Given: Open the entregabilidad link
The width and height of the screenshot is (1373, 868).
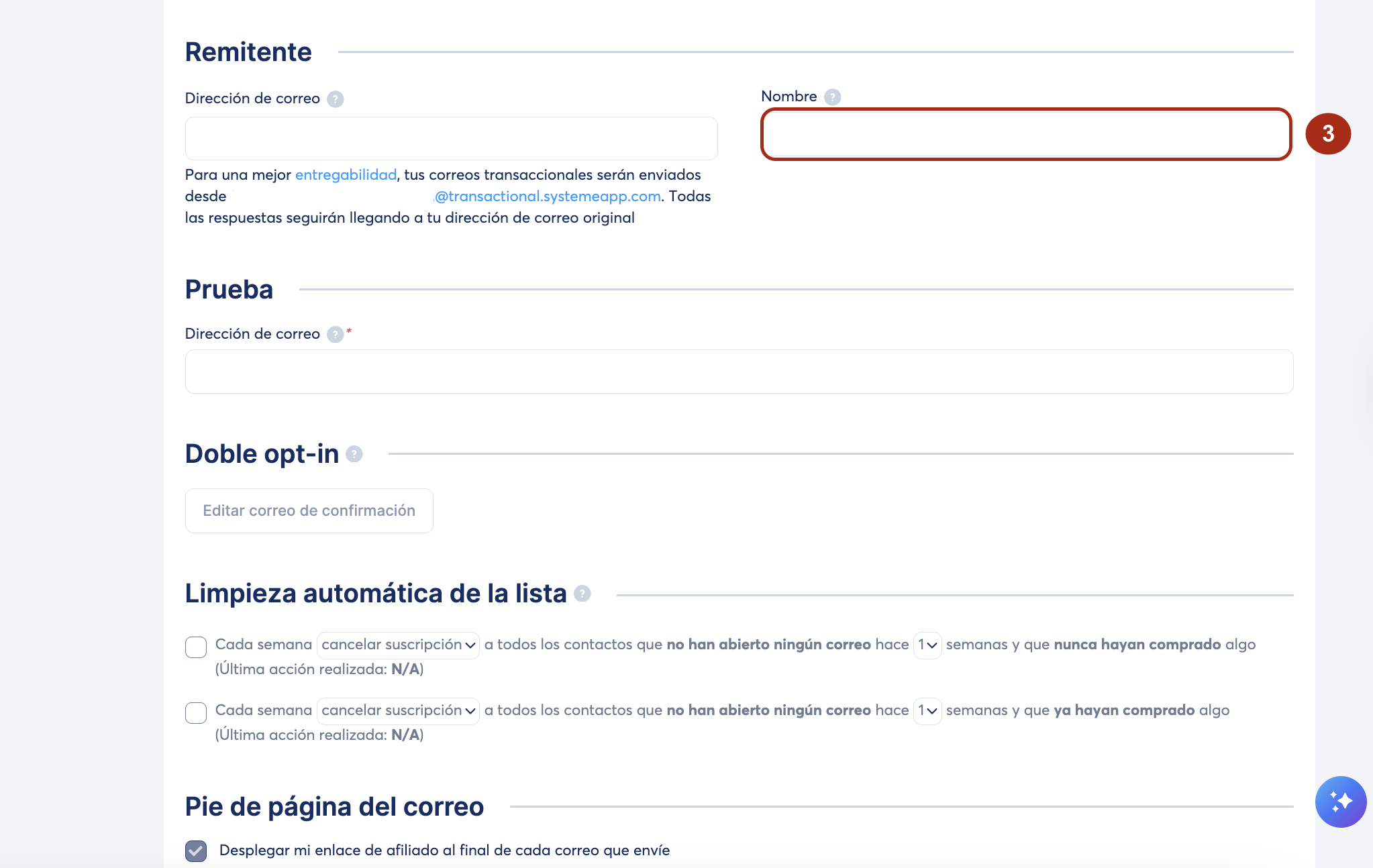Looking at the screenshot, I should (x=346, y=175).
